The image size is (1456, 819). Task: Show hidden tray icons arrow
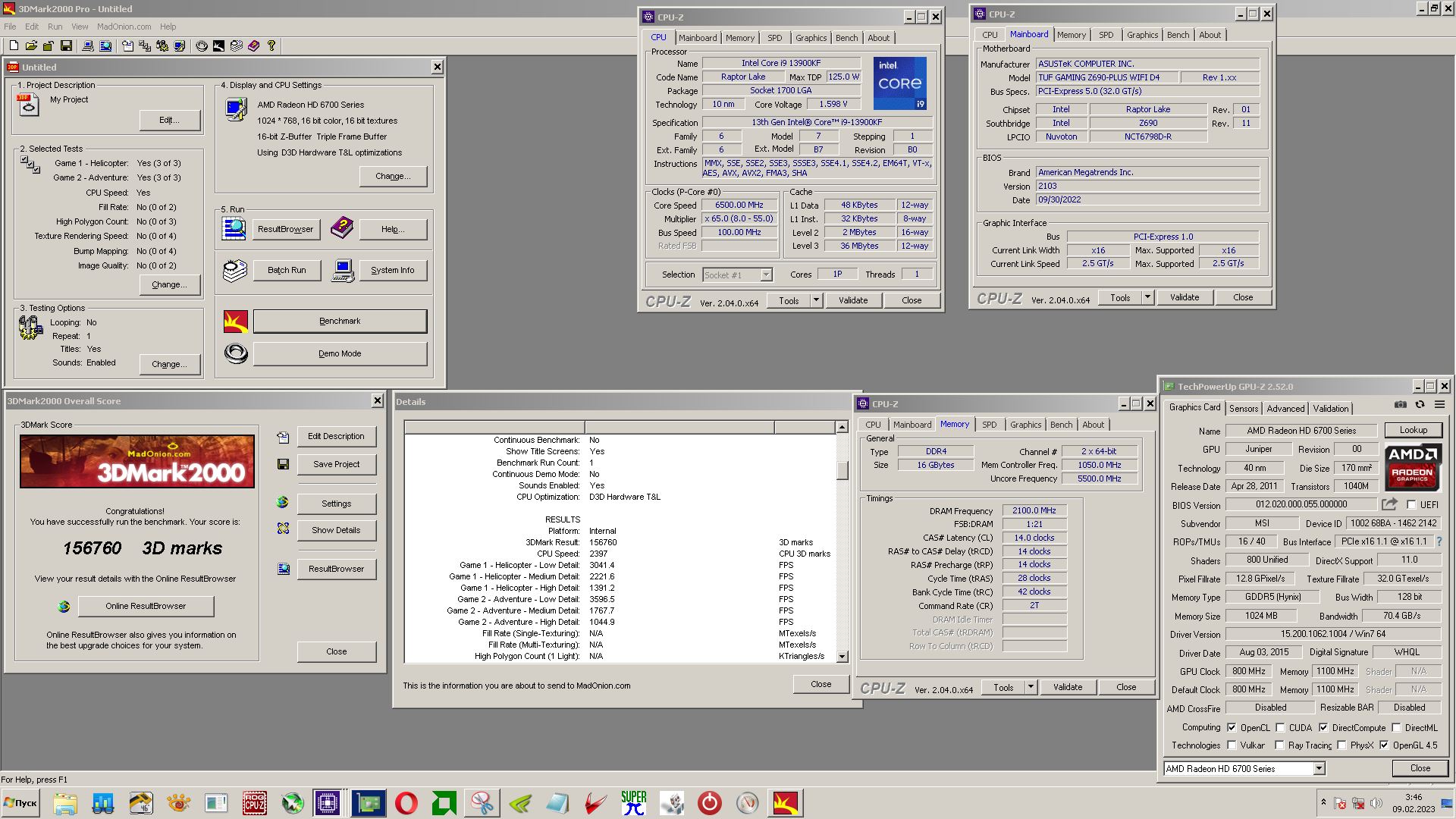pos(1323,802)
